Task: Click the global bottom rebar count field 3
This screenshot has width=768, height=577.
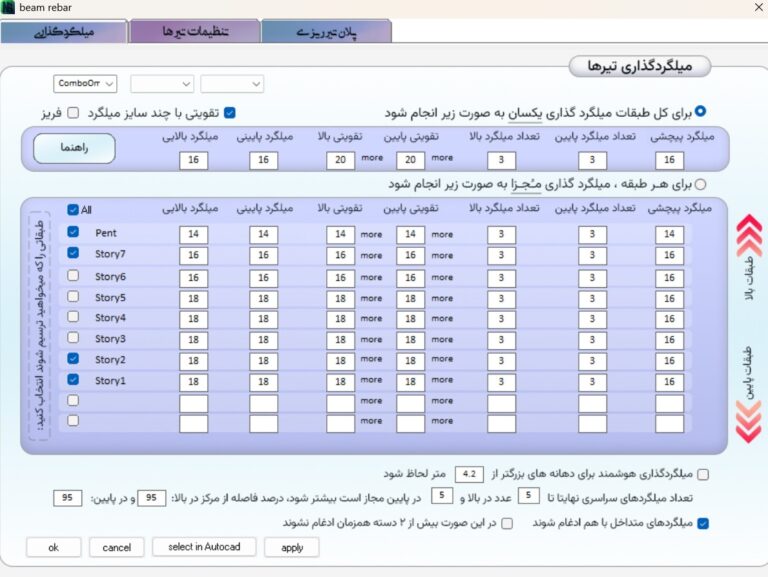Action: tap(592, 160)
